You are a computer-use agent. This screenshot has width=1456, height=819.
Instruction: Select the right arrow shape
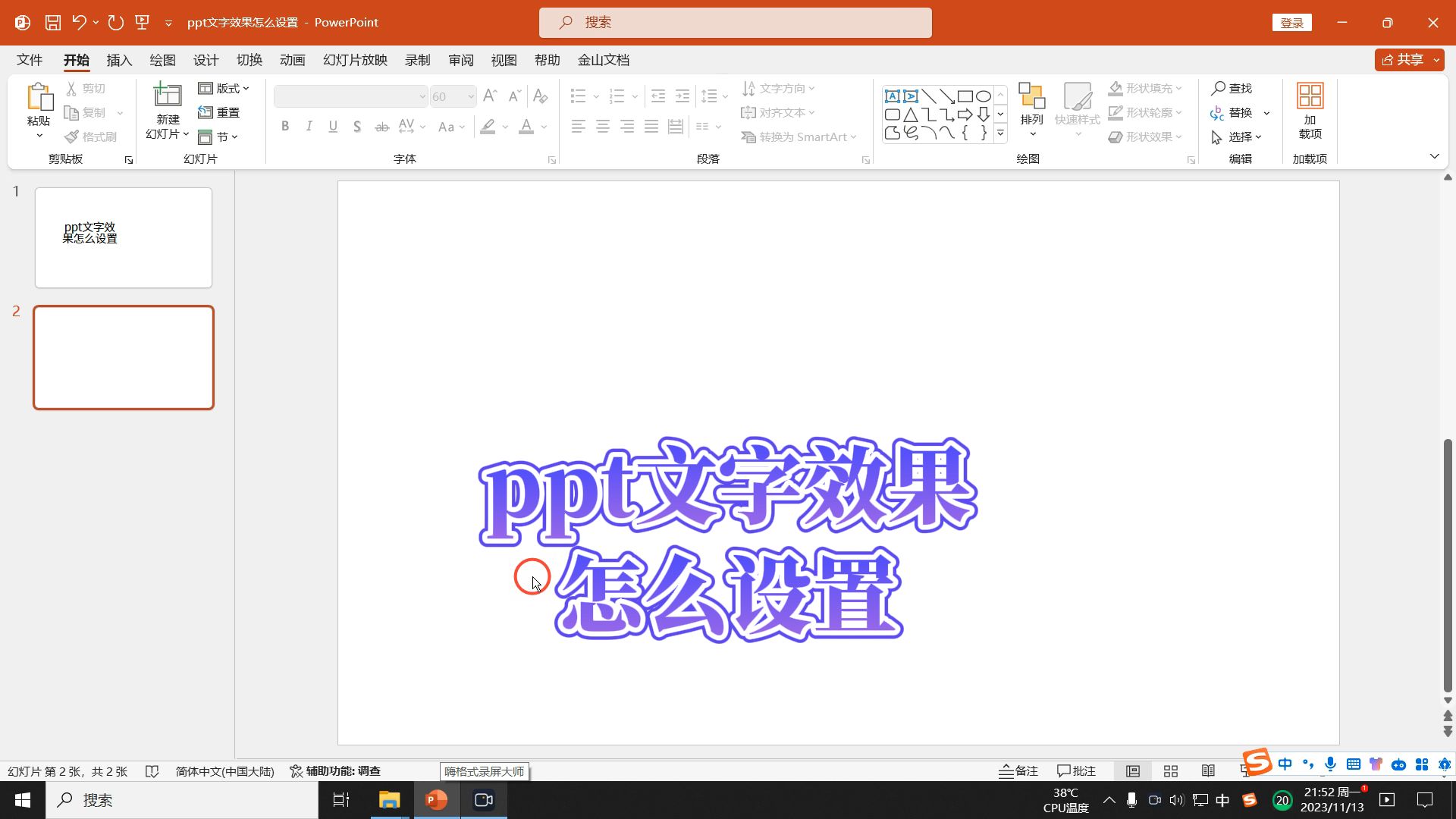click(965, 115)
